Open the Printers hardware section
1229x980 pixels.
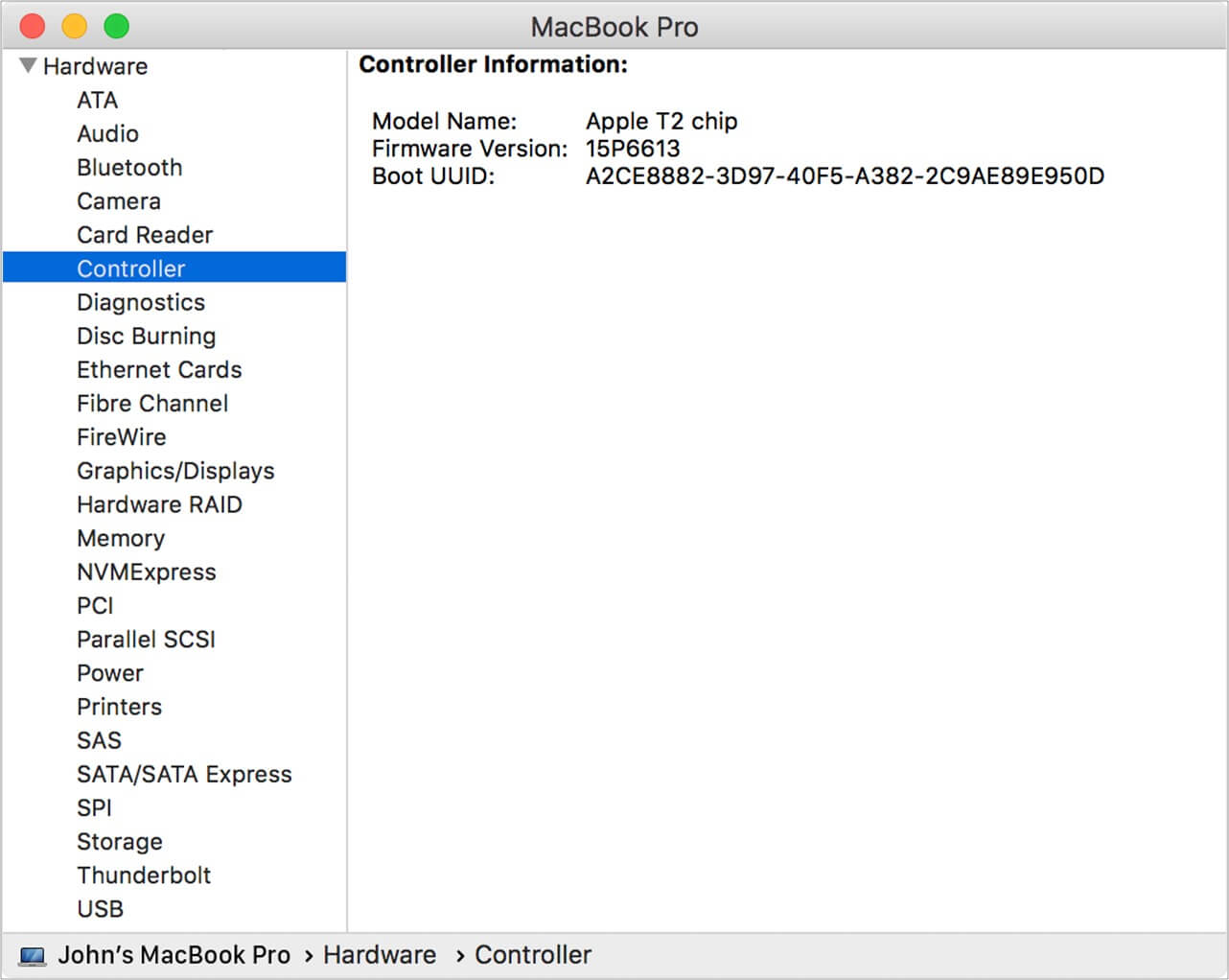tap(119, 706)
